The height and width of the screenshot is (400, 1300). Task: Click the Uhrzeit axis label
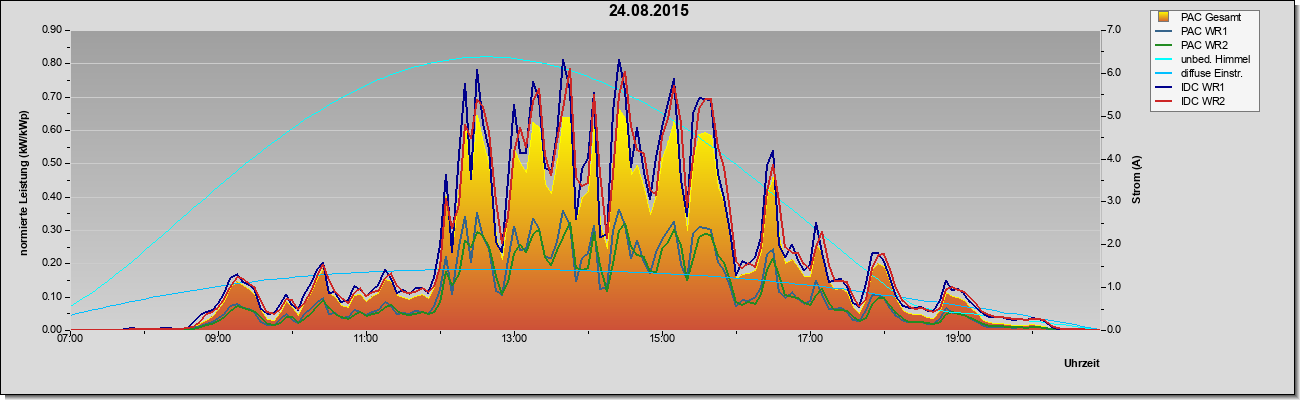[x=1082, y=364]
